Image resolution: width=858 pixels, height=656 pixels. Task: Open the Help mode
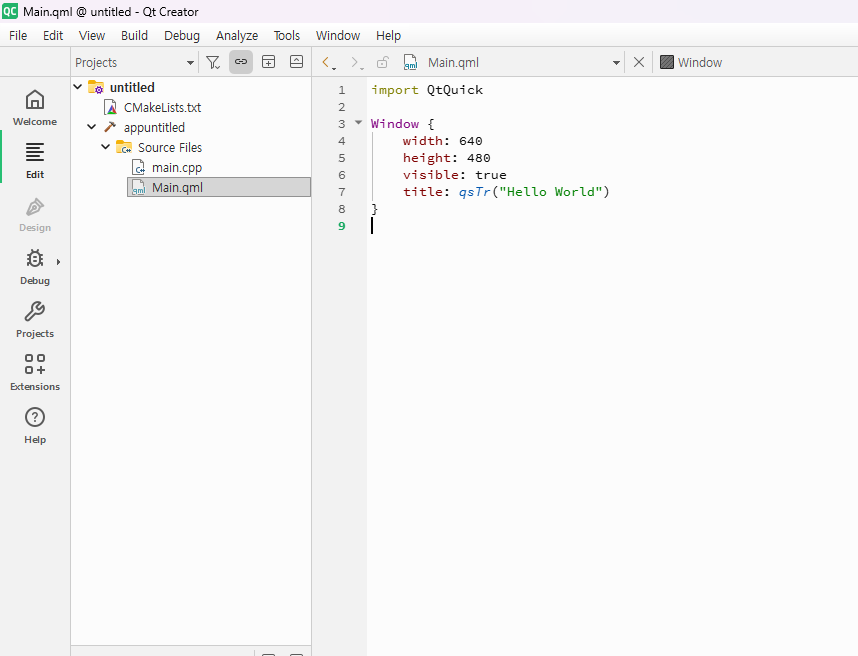pyautogui.click(x=35, y=425)
